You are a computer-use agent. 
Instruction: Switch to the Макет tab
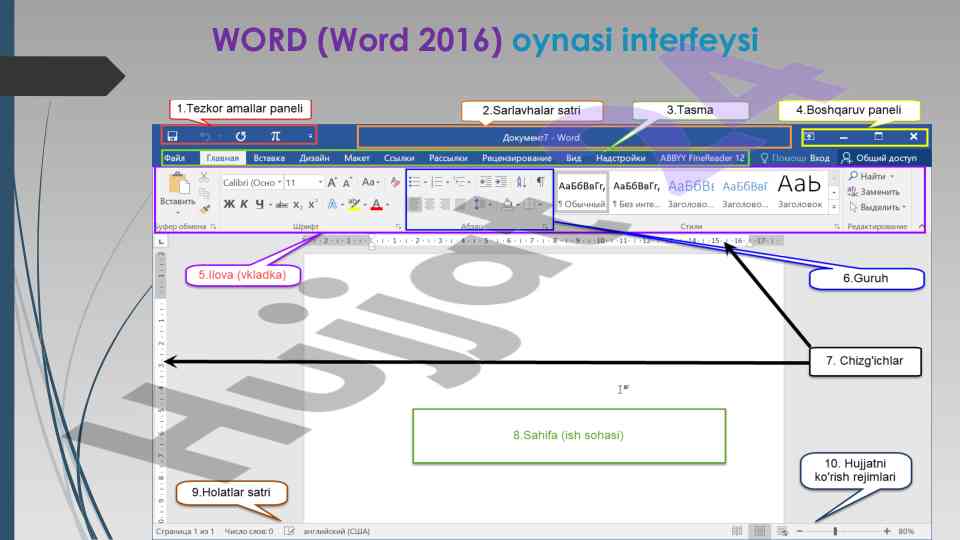pyautogui.click(x=356, y=158)
